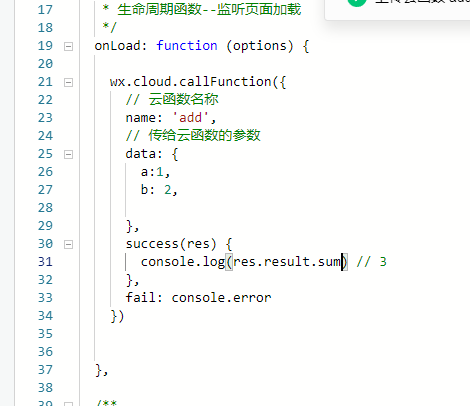470x406 pixels.
Task: Click the // 3 comment on line 31
Action: click(x=371, y=262)
